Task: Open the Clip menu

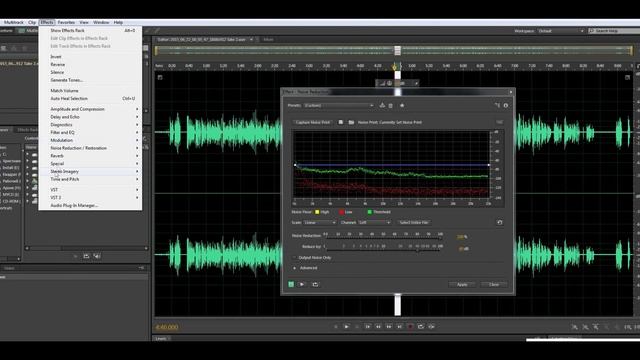Action: tap(32, 22)
